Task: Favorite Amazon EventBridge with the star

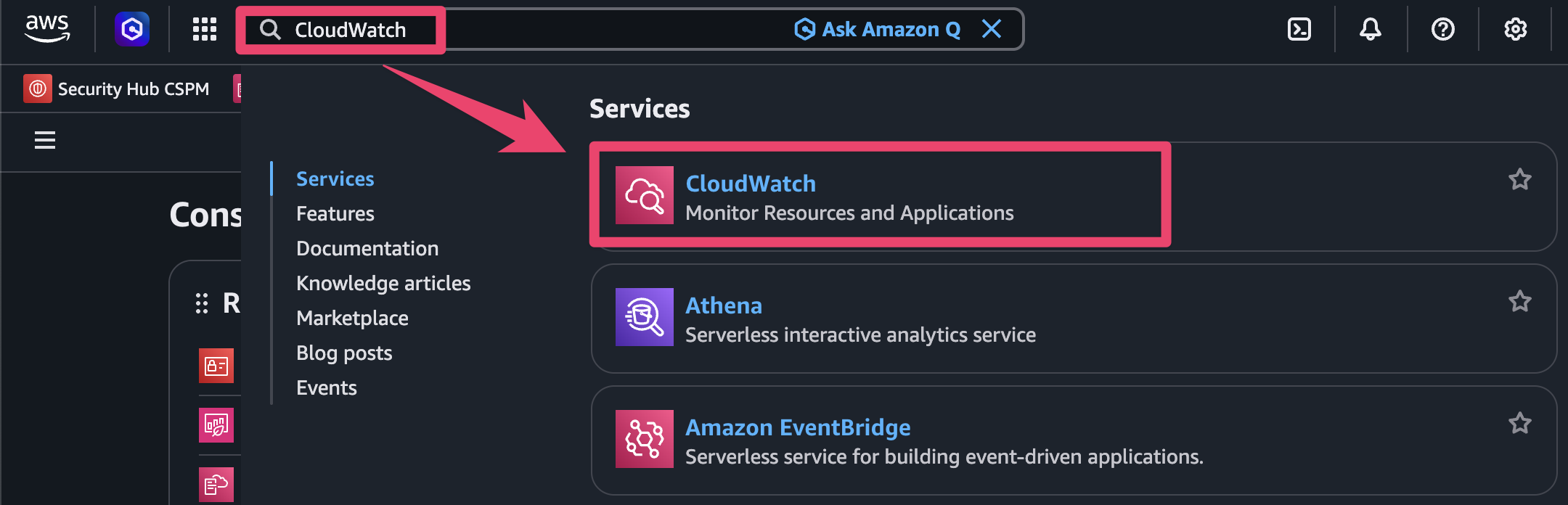Action: click(1519, 423)
